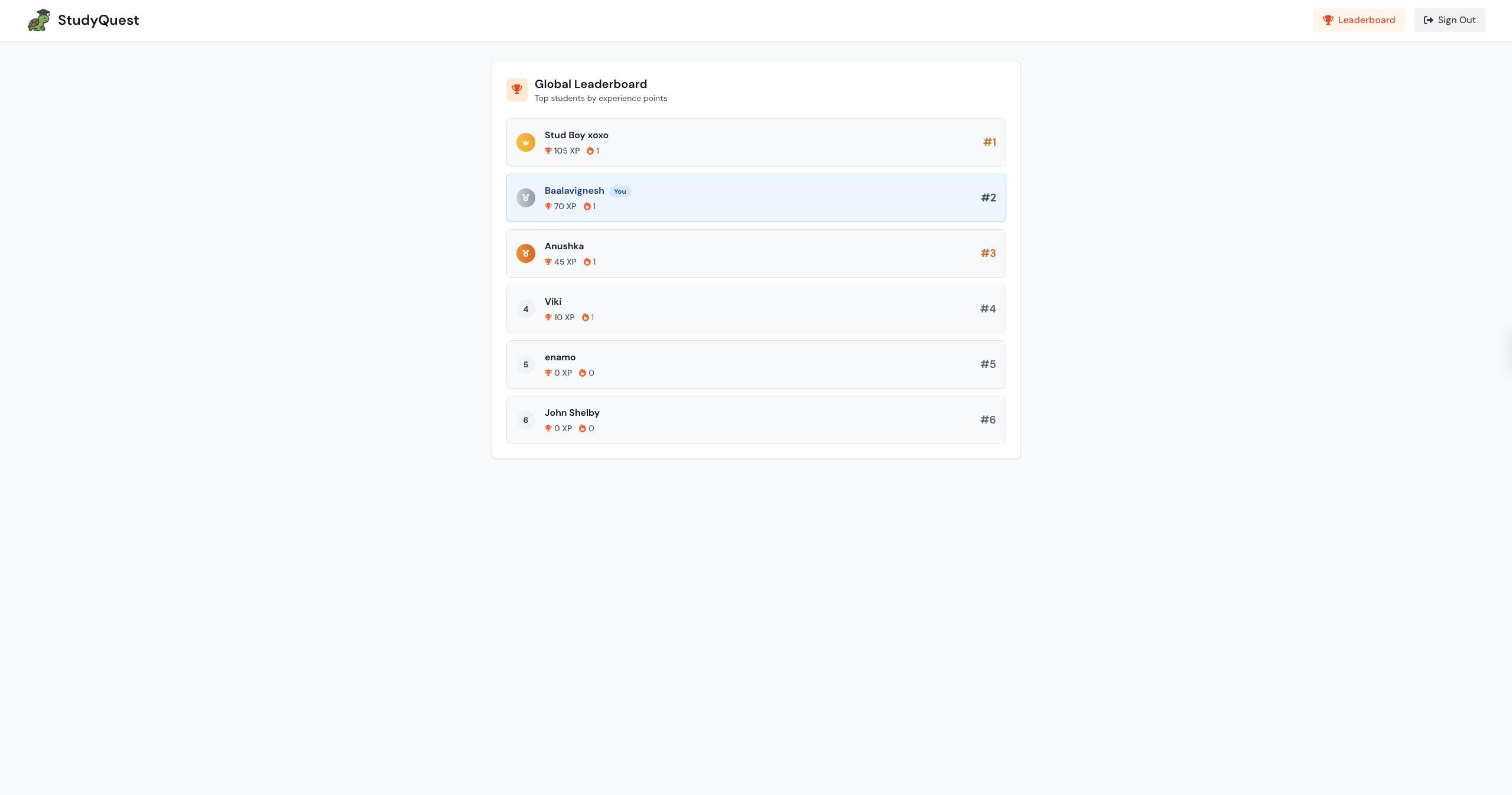Click the trophy XP icon in Anushka's row
Viewport: 1512px width, 795px height.
(548, 262)
